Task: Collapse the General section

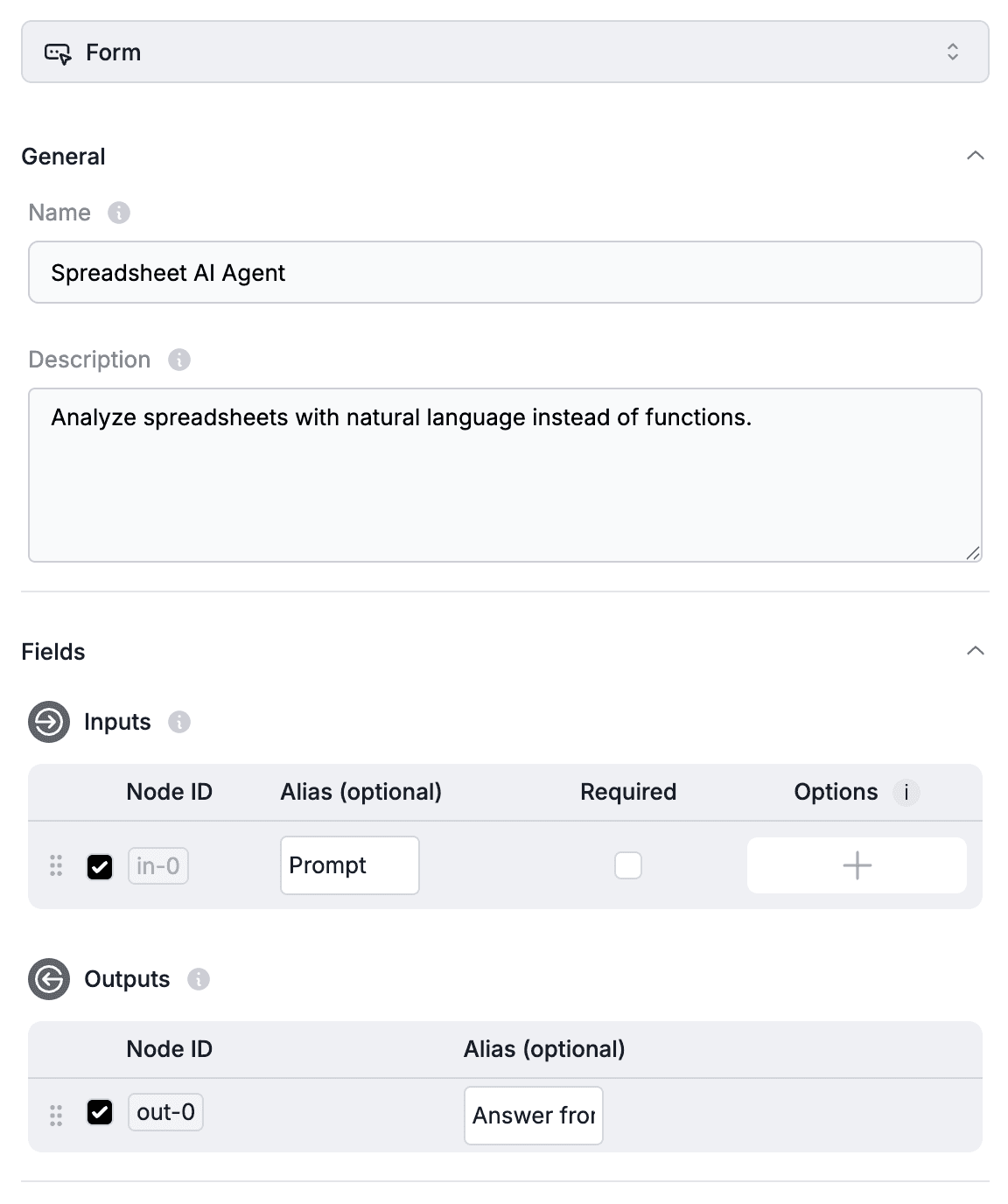Action: click(976, 156)
